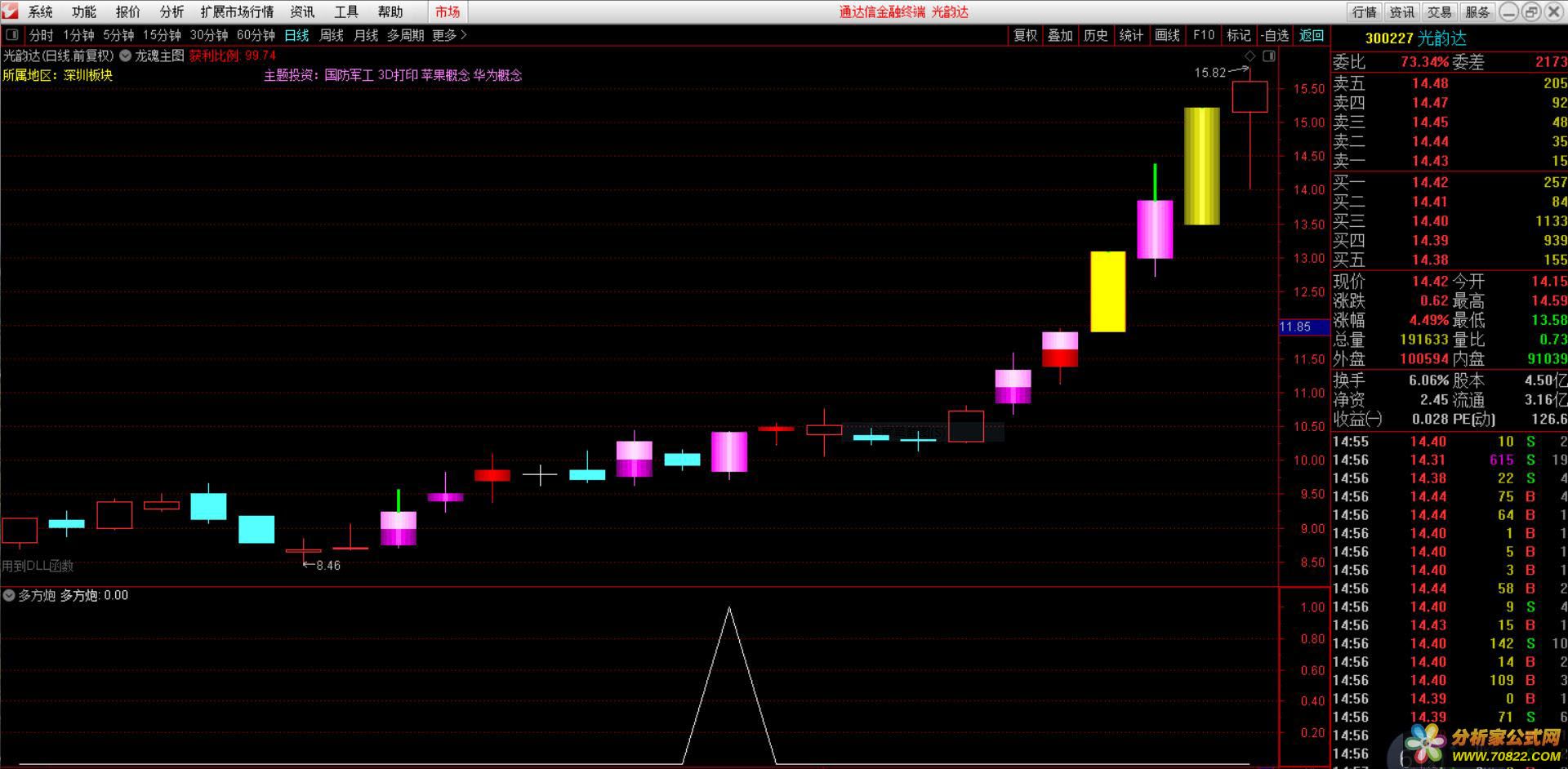This screenshot has height=769, width=1568.
Task: Click the 卖一 14.43 ask price
Action: (1430, 161)
